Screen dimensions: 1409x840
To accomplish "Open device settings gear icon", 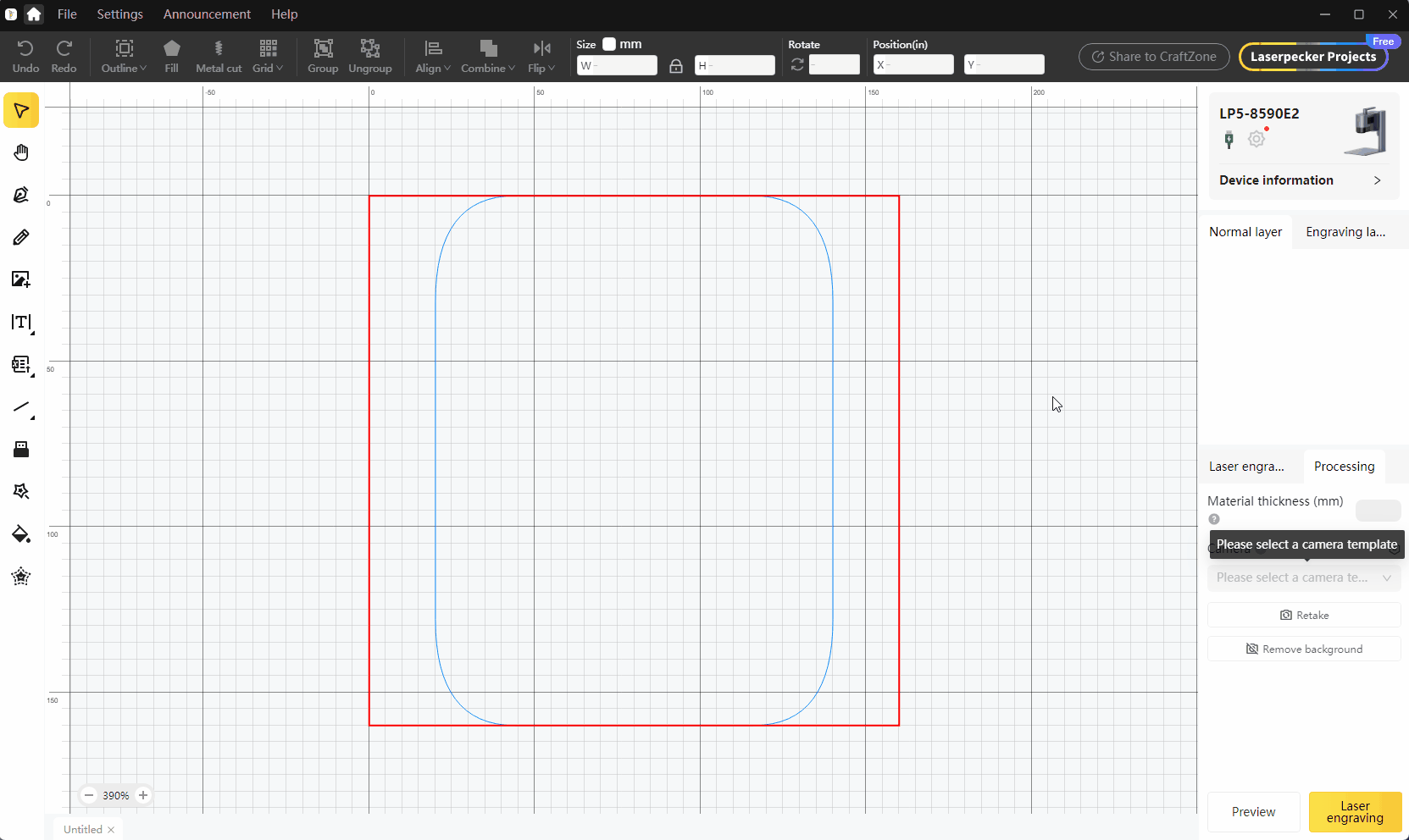I will click(1256, 139).
